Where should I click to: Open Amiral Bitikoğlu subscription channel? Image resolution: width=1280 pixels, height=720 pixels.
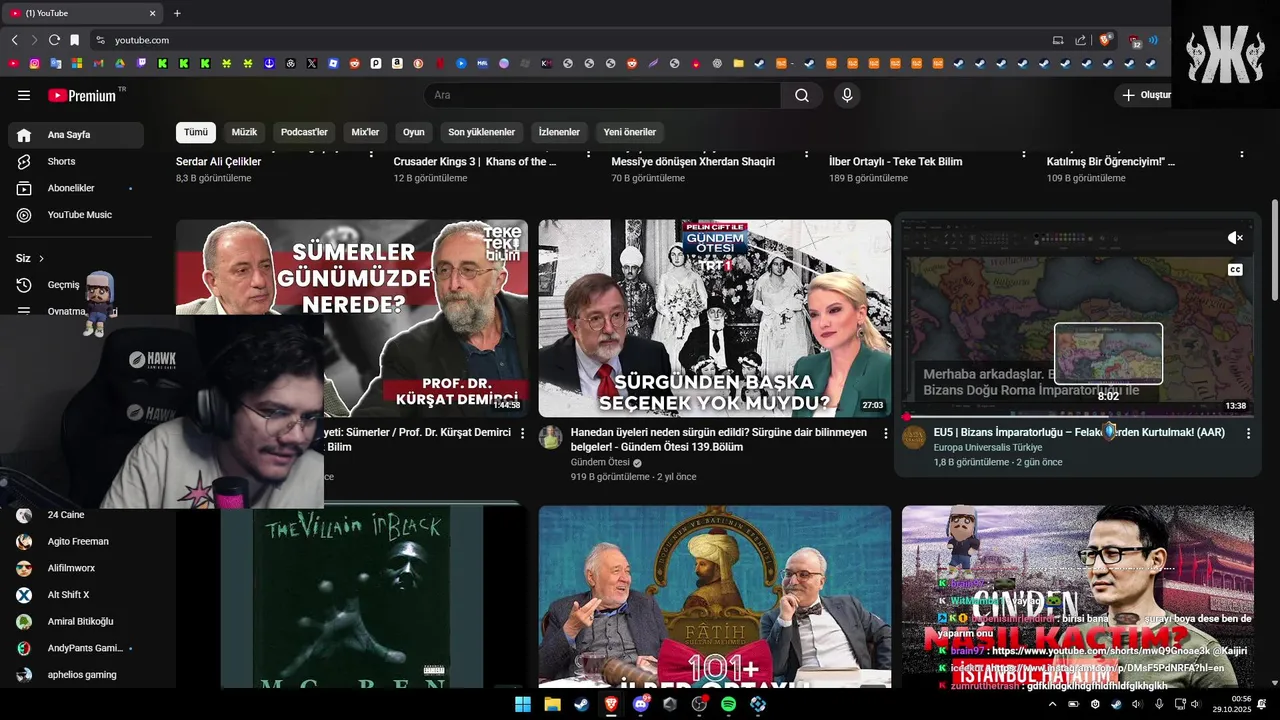[x=76, y=622]
